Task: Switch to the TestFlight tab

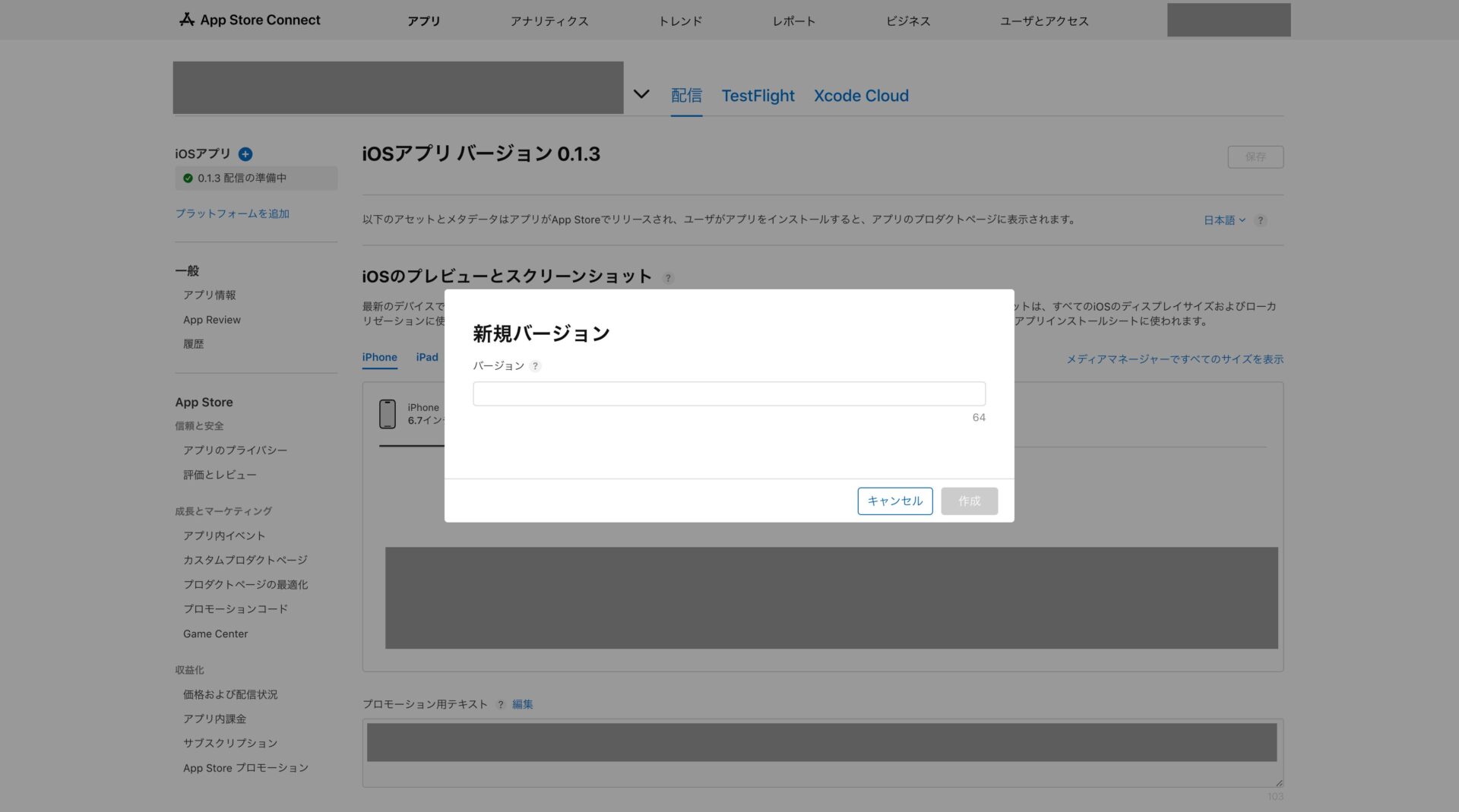Action: pos(758,96)
